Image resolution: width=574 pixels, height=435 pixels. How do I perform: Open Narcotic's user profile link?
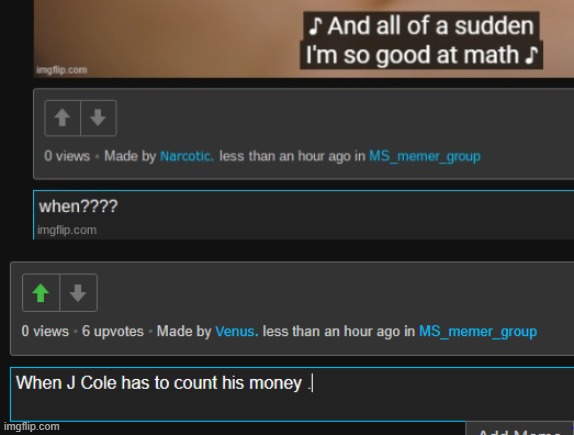pyautogui.click(x=187, y=156)
